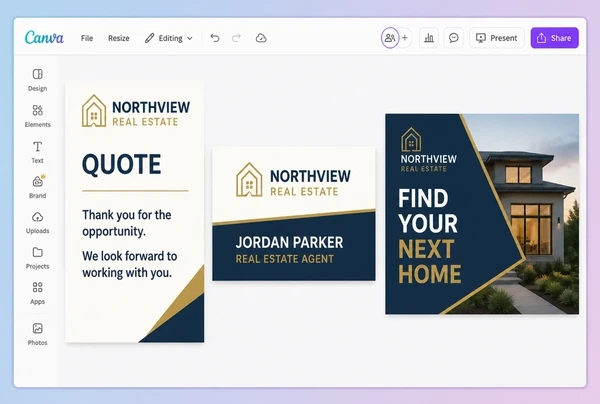Screen dimensions: 600x404
Task: Click the Present button
Action: click(497, 38)
